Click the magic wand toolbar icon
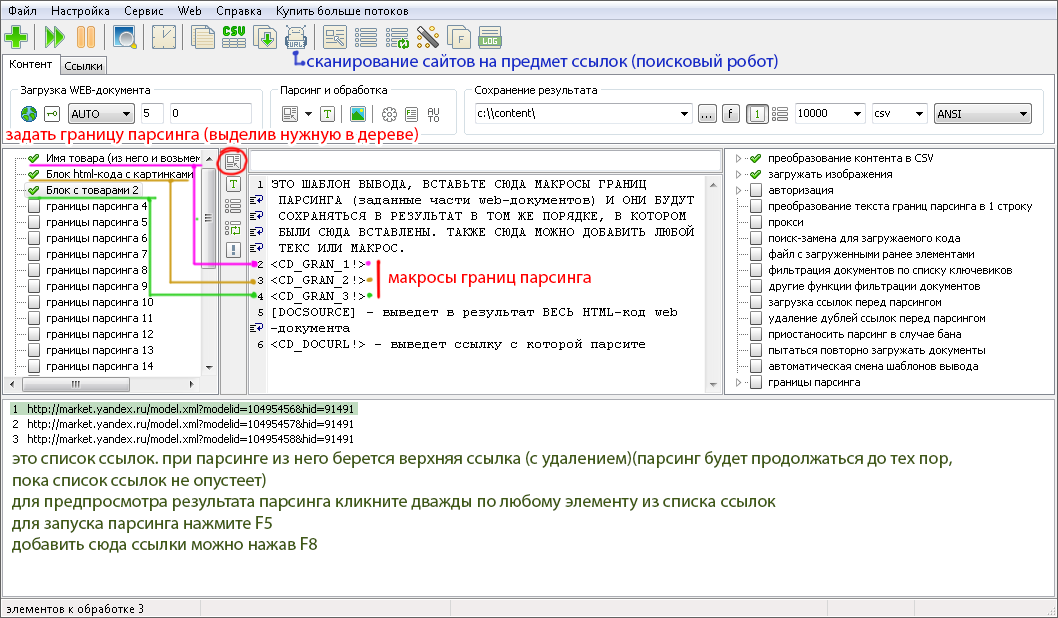The width and height of the screenshot is (1058, 618). (428, 37)
